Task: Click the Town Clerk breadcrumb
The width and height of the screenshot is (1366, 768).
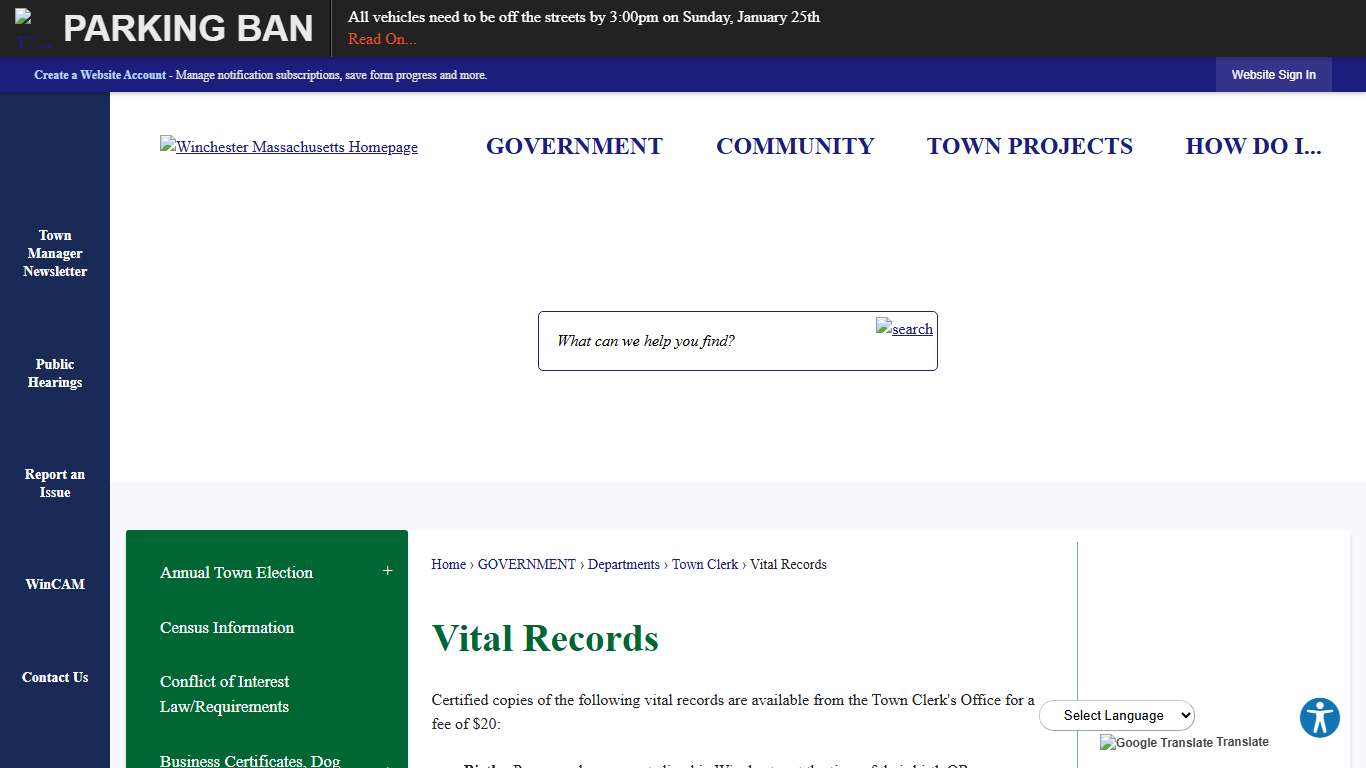Action: click(x=705, y=564)
